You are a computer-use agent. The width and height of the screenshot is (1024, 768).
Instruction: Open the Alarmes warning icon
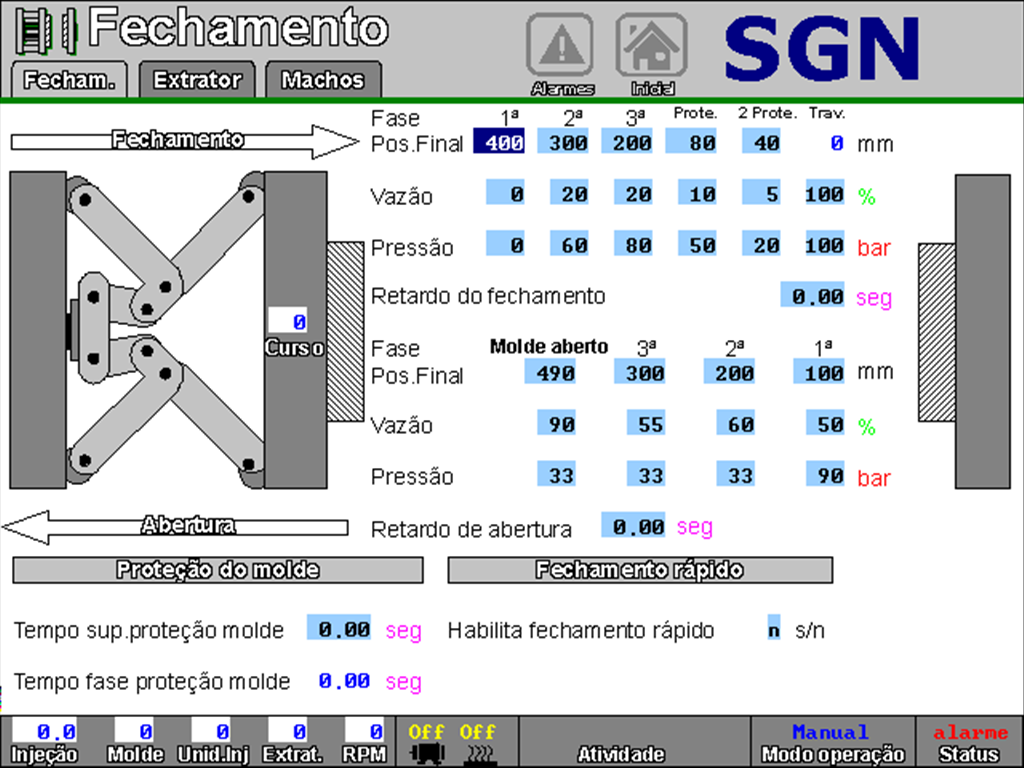tap(559, 48)
